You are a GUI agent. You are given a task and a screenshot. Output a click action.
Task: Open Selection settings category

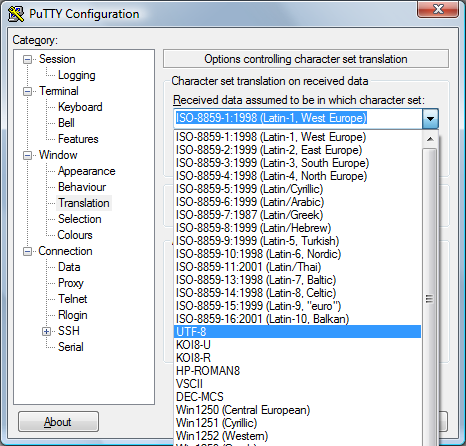click(79, 219)
